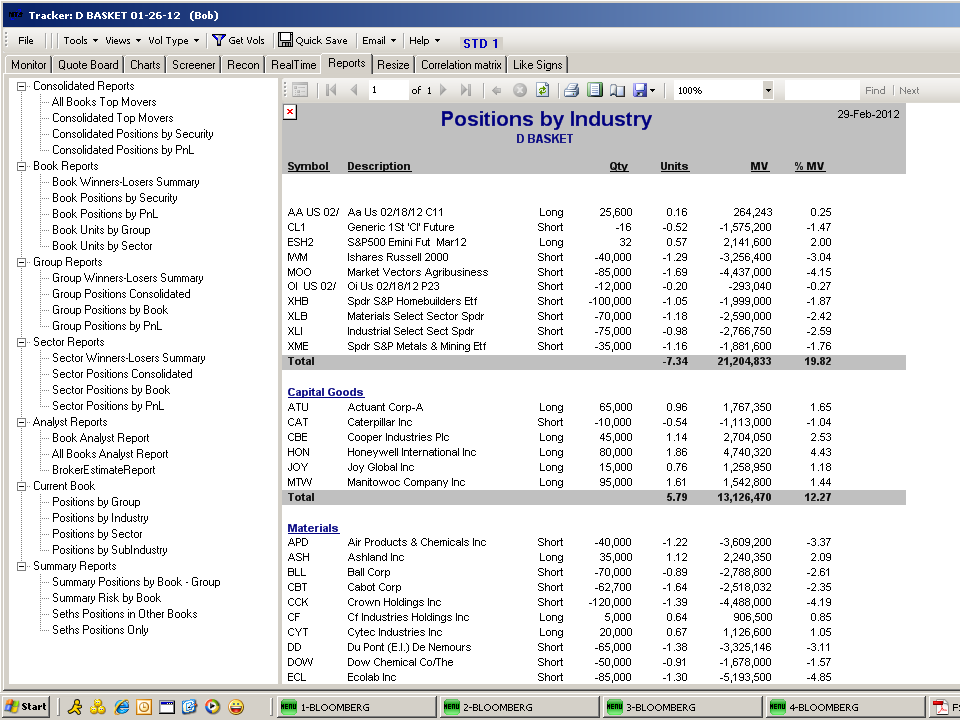Jump to last page of the report

click(466, 91)
